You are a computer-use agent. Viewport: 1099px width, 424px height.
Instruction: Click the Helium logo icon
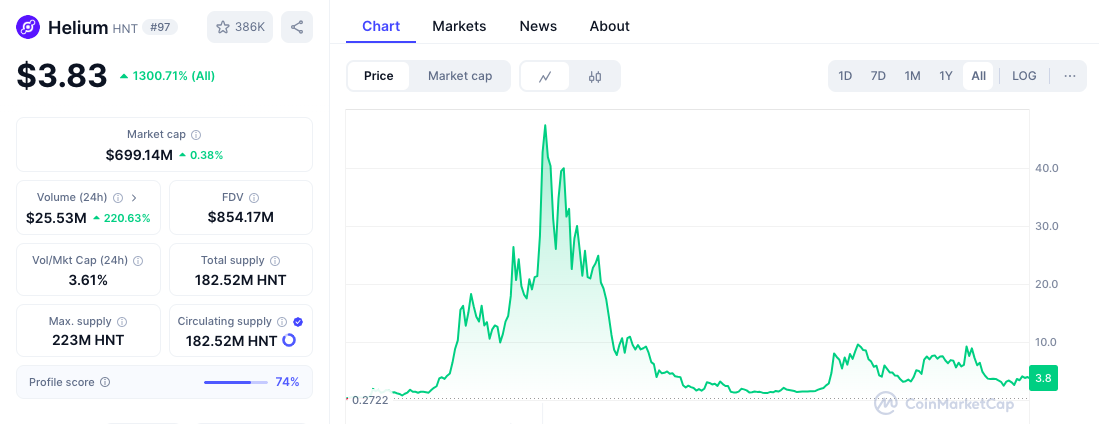point(29,27)
